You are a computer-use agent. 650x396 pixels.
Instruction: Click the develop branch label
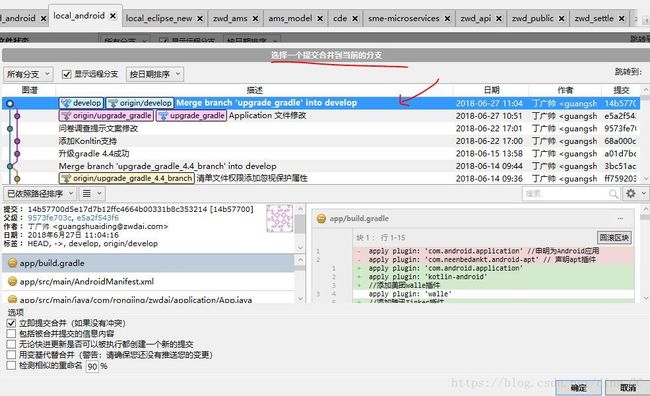[x=81, y=103]
